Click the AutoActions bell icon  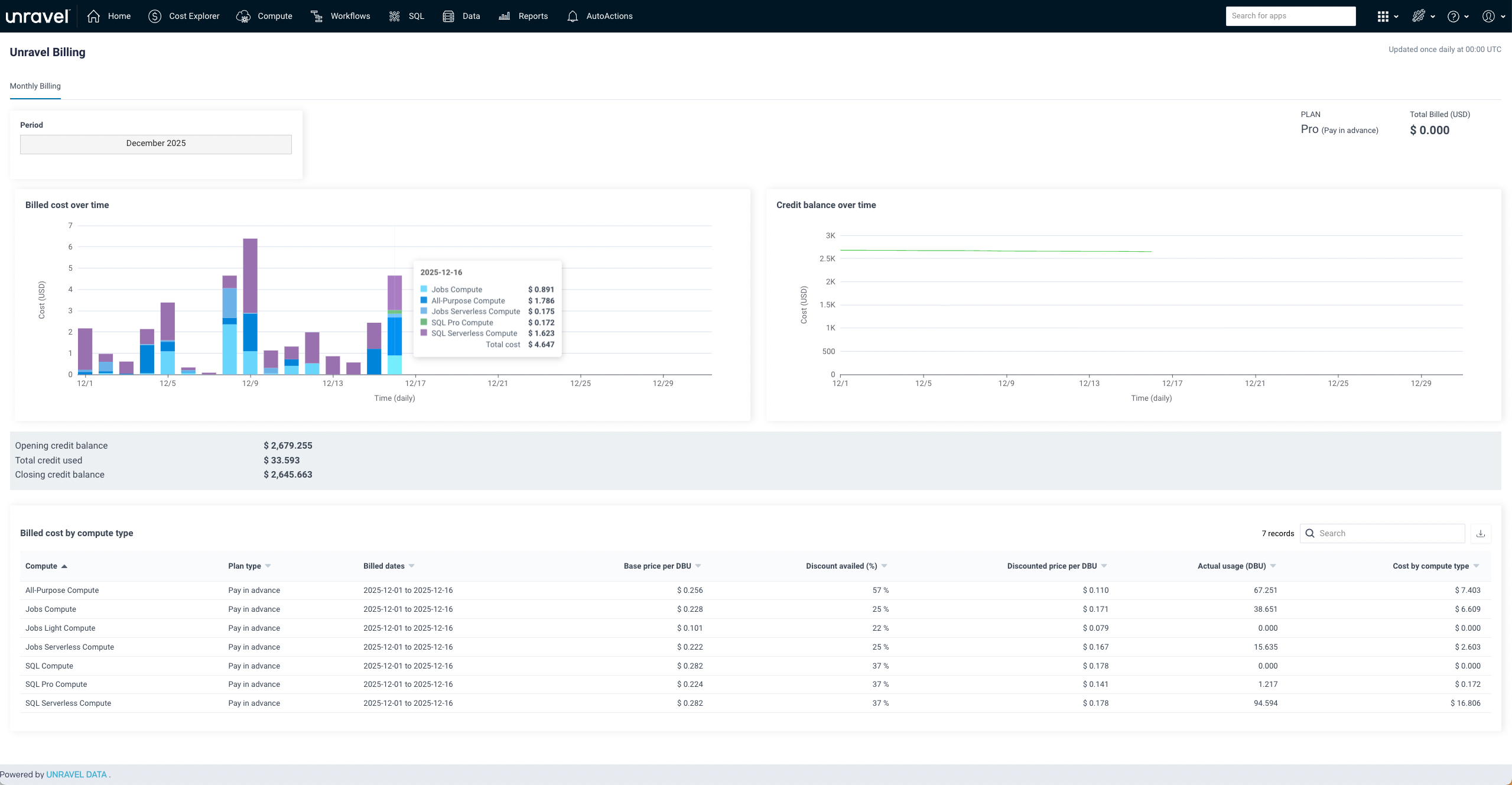coord(573,17)
